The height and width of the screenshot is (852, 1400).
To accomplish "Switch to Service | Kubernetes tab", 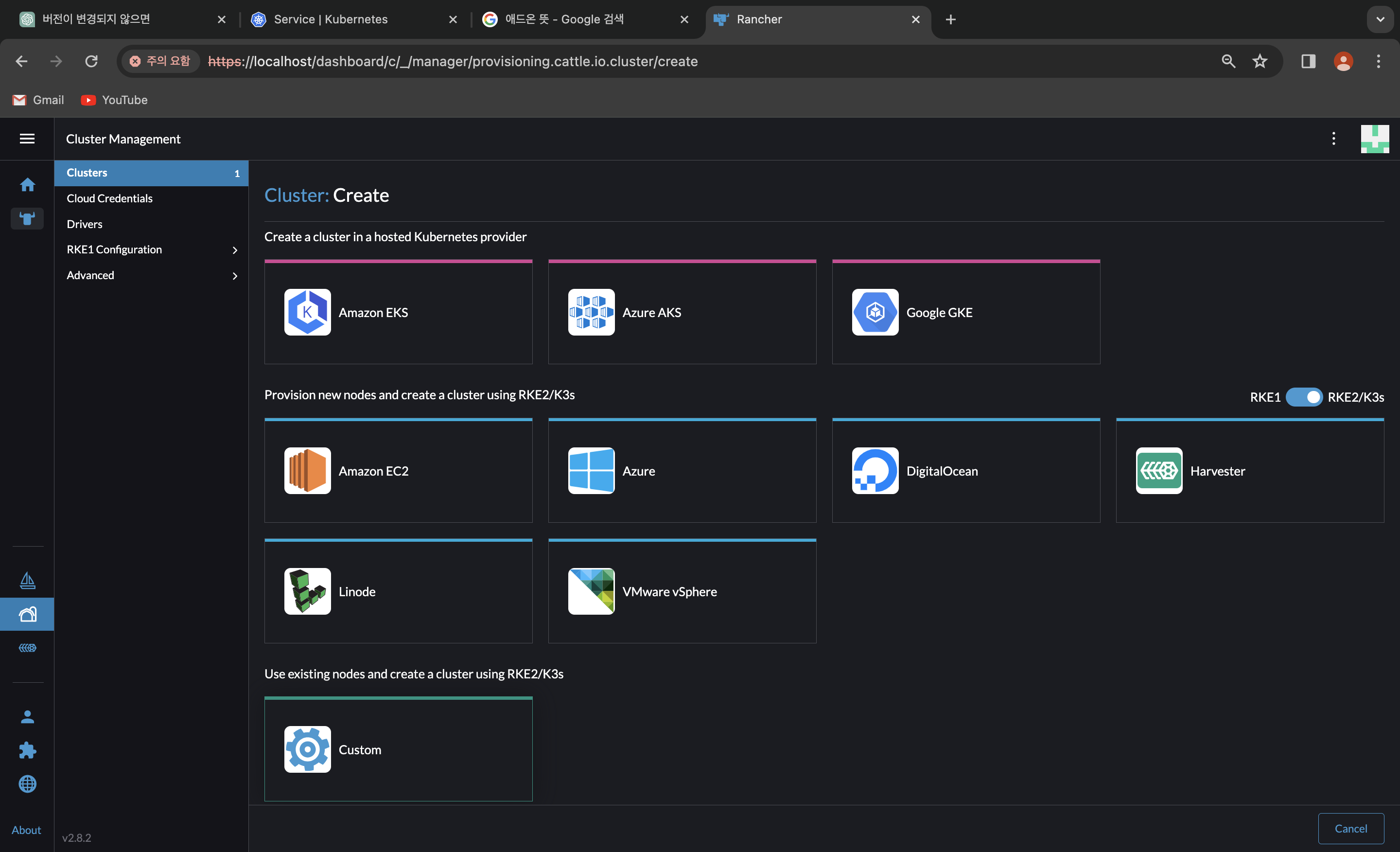I will click(353, 19).
